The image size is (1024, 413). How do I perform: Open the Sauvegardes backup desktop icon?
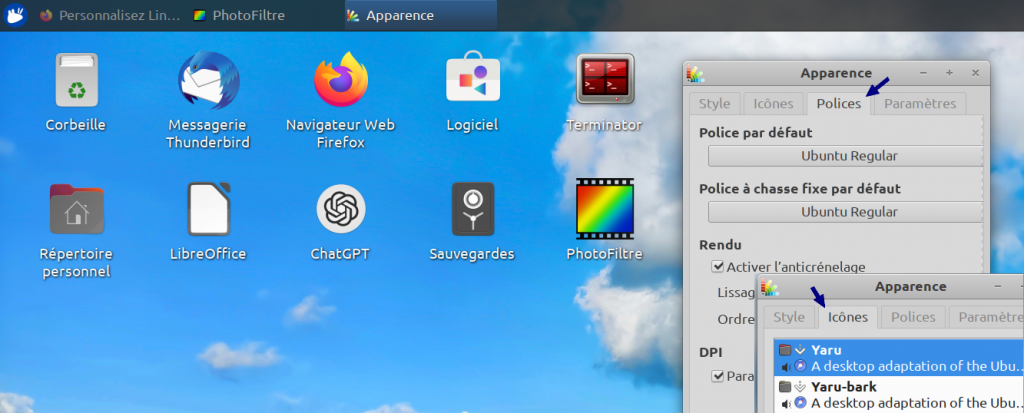472,210
